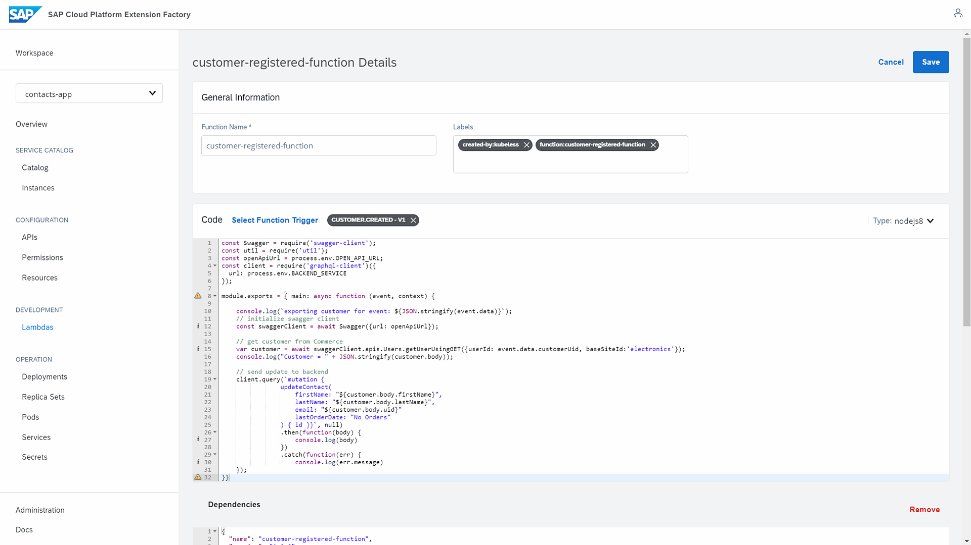Collapse fold at Dependencies line 1
This screenshot has width=971, height=545.
coord(215,531)
